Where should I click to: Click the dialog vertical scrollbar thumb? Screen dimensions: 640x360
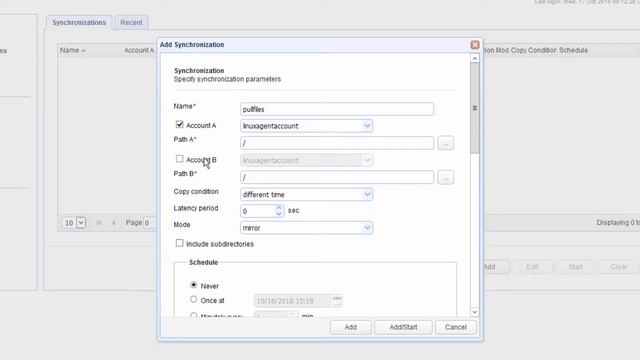[x=474, y=108]
